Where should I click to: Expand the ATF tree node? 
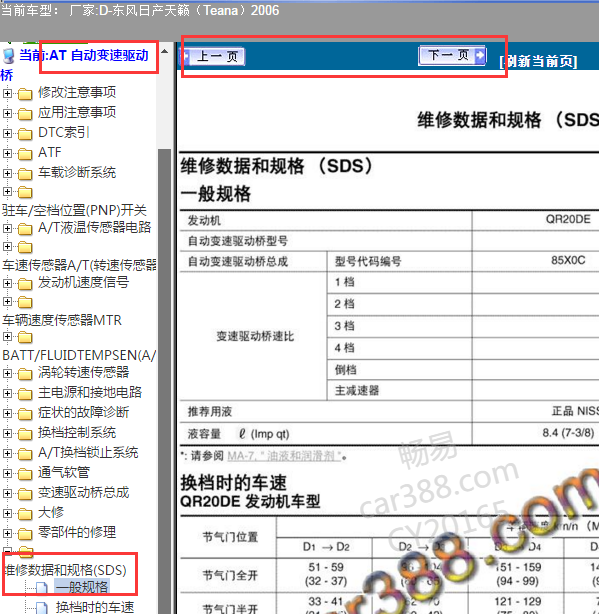click(x=7, y=153)
